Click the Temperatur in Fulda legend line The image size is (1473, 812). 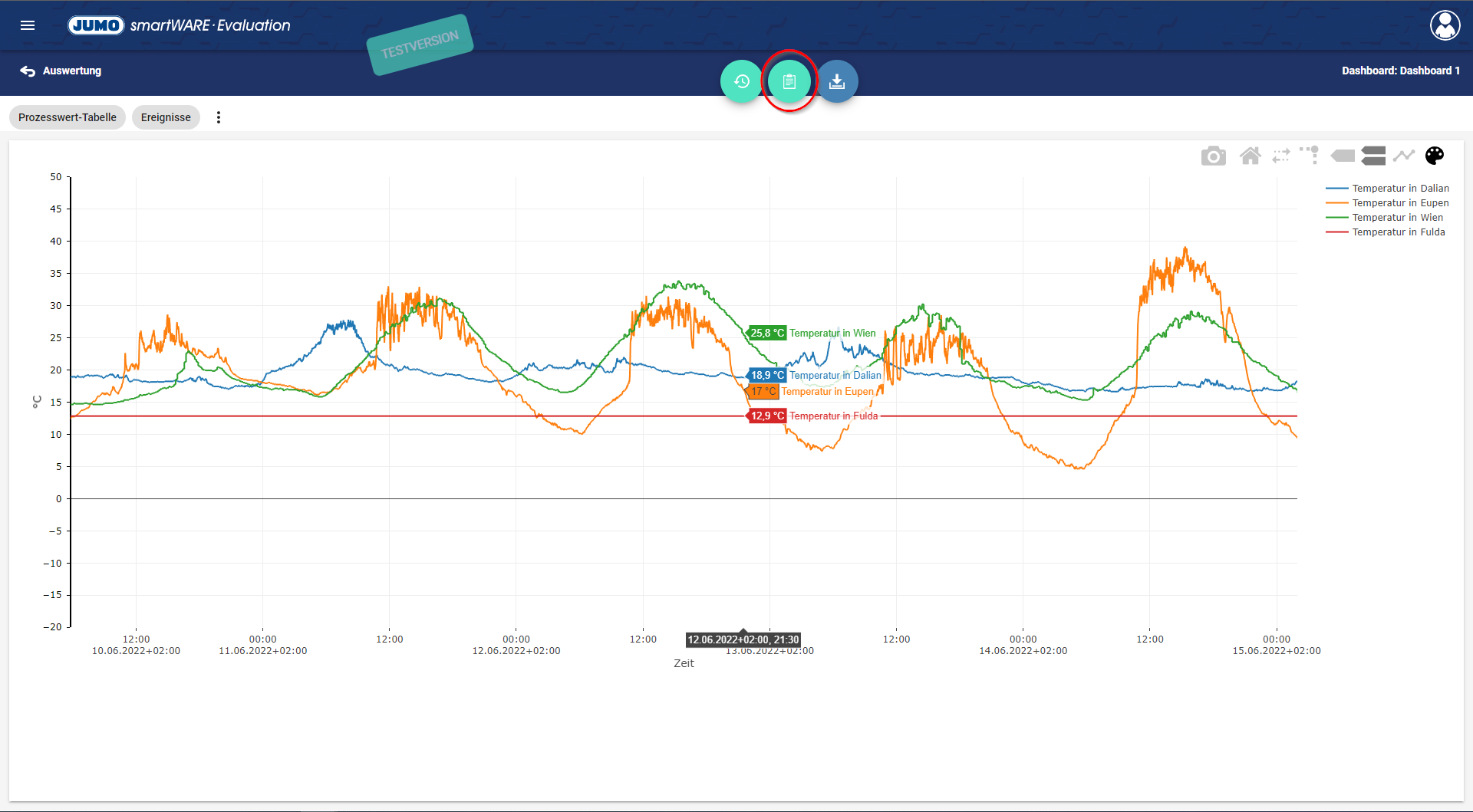[x=1336, y=232]
